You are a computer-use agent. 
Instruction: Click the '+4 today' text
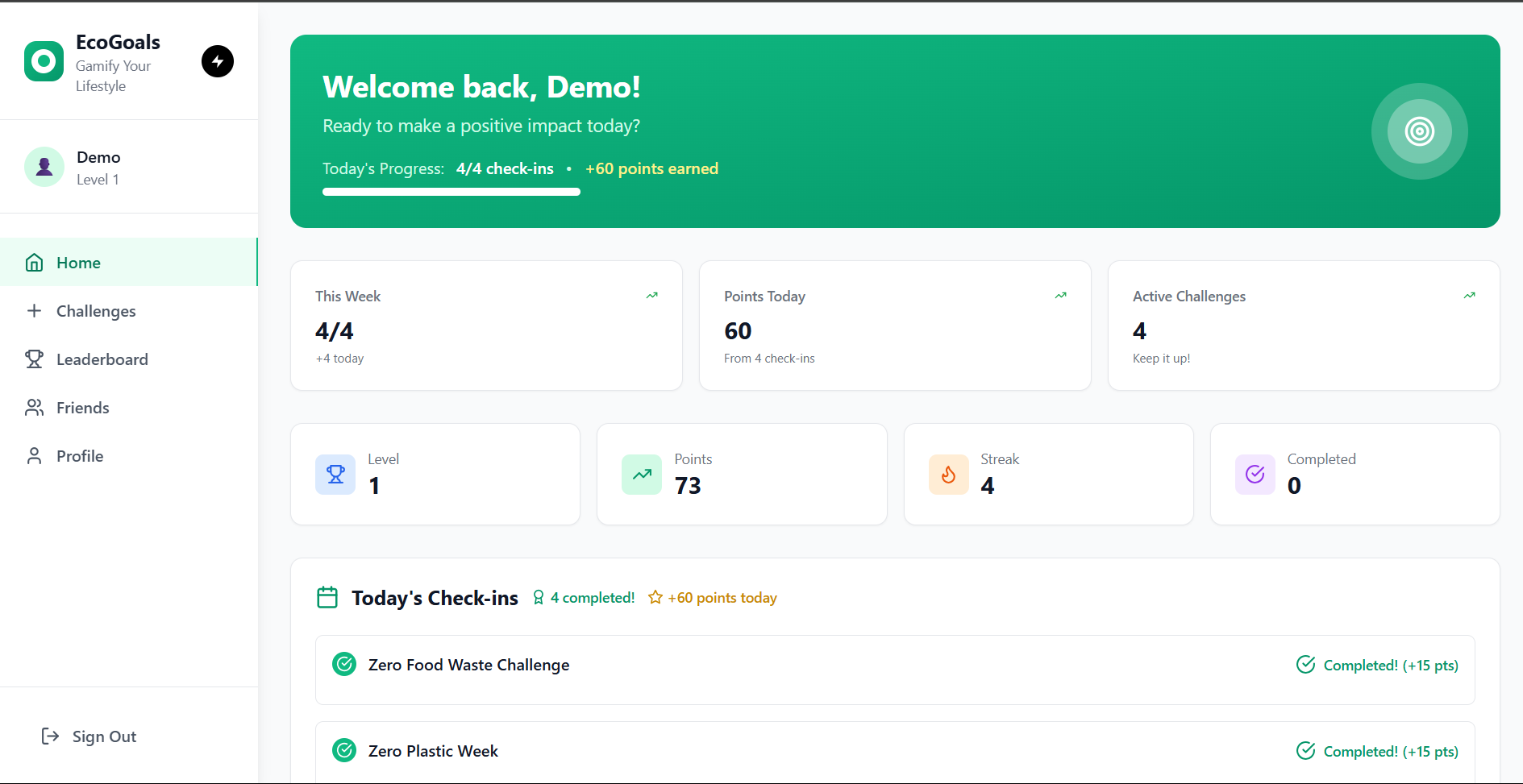coord(339,359)
